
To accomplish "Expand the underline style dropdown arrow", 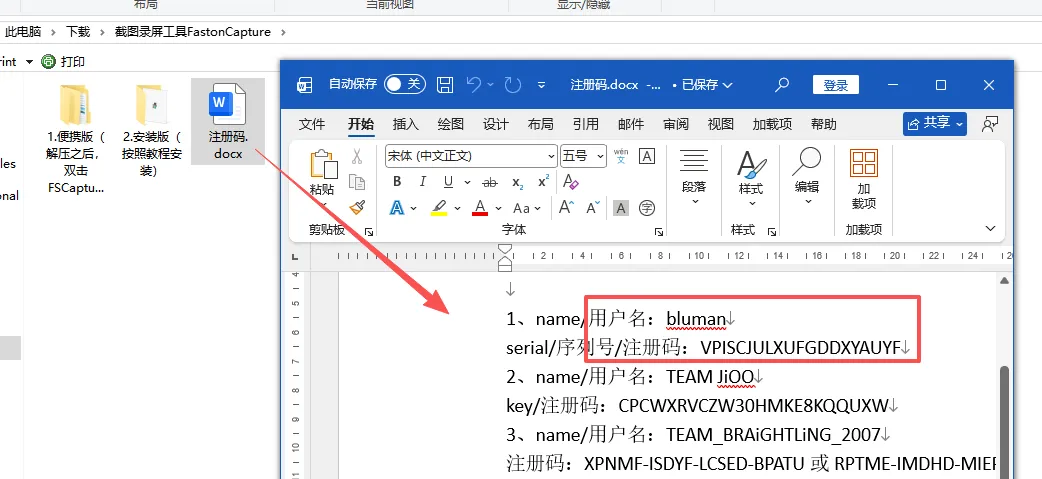I will (x=467, y=183).
